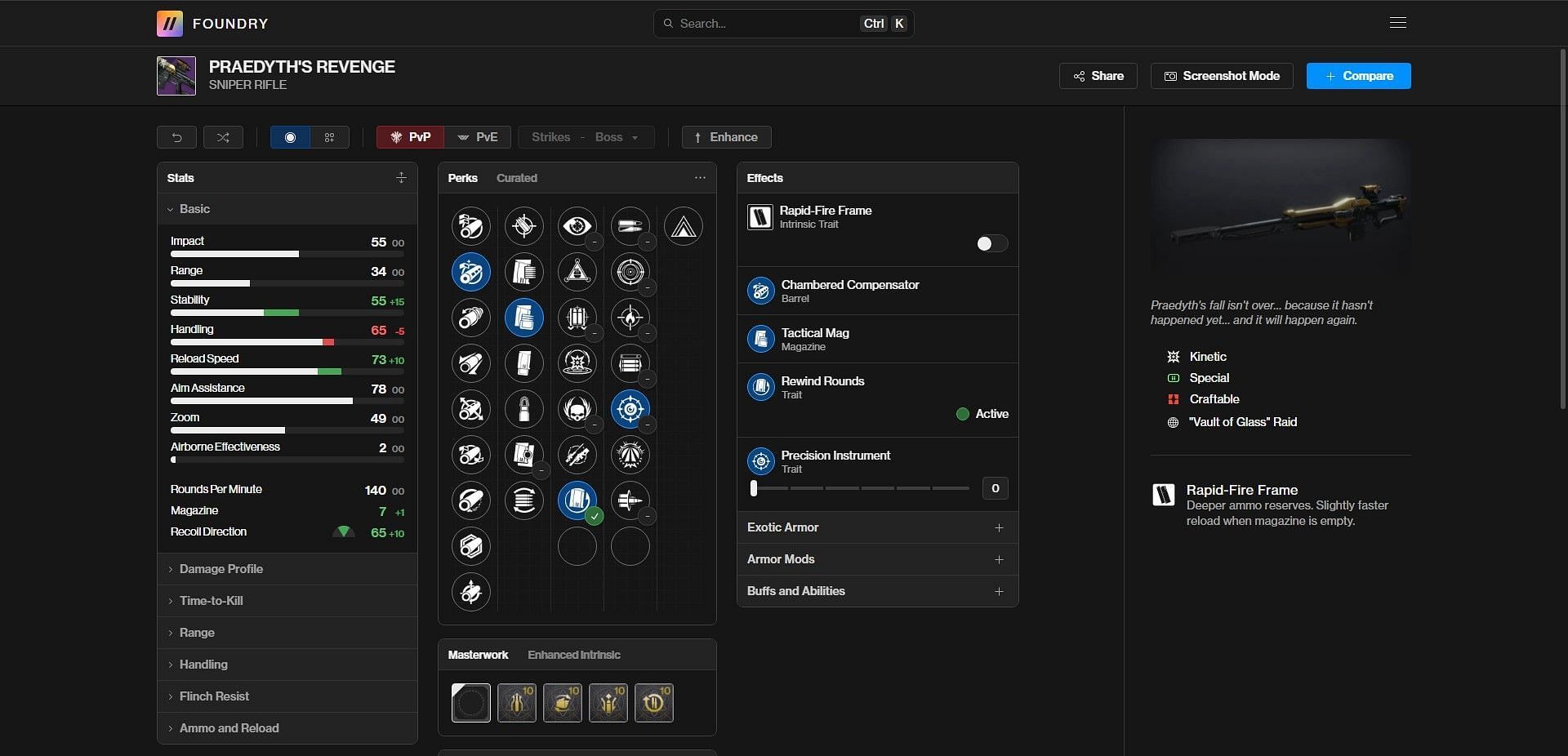Apply the Reload Speed masterwork icon
1568x756 pixels.
pyautogui.click(x=654, y=703)
